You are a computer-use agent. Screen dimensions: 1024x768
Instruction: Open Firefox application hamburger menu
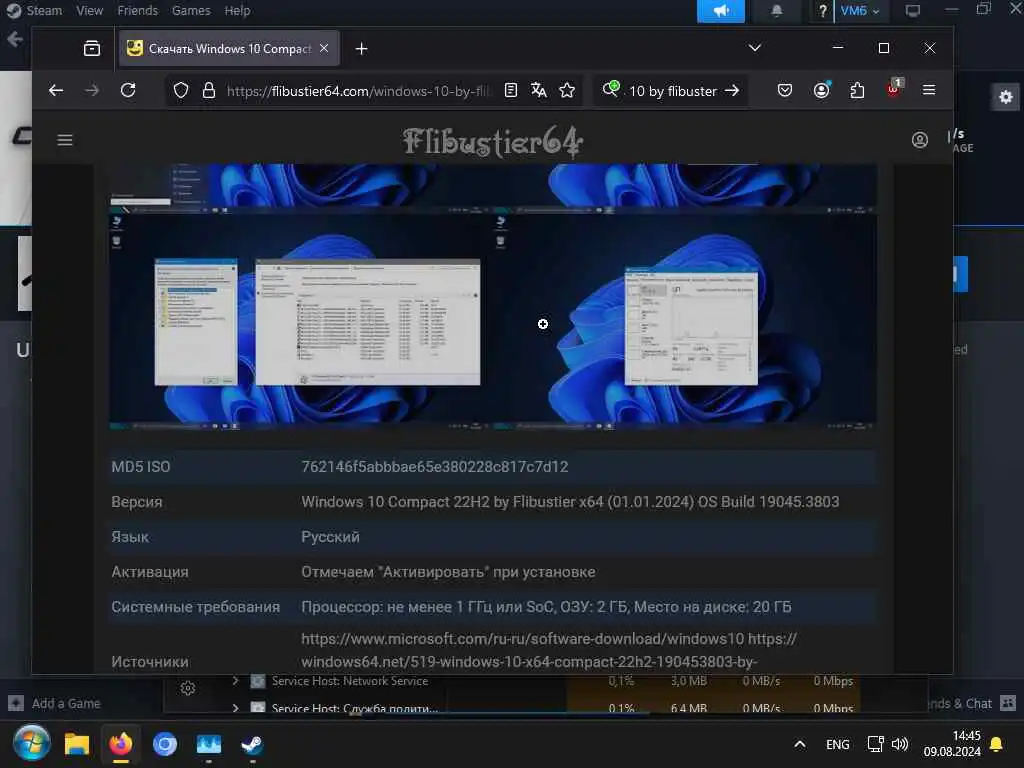pyautogui.click(x=929, y=89)
